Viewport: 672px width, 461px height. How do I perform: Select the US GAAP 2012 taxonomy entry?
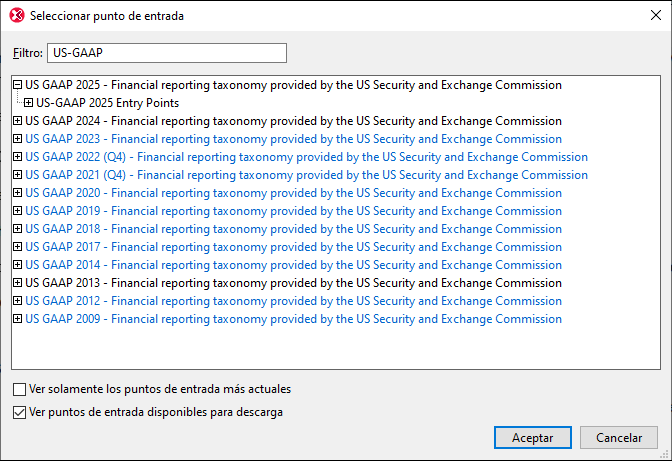tap(293, 301)
